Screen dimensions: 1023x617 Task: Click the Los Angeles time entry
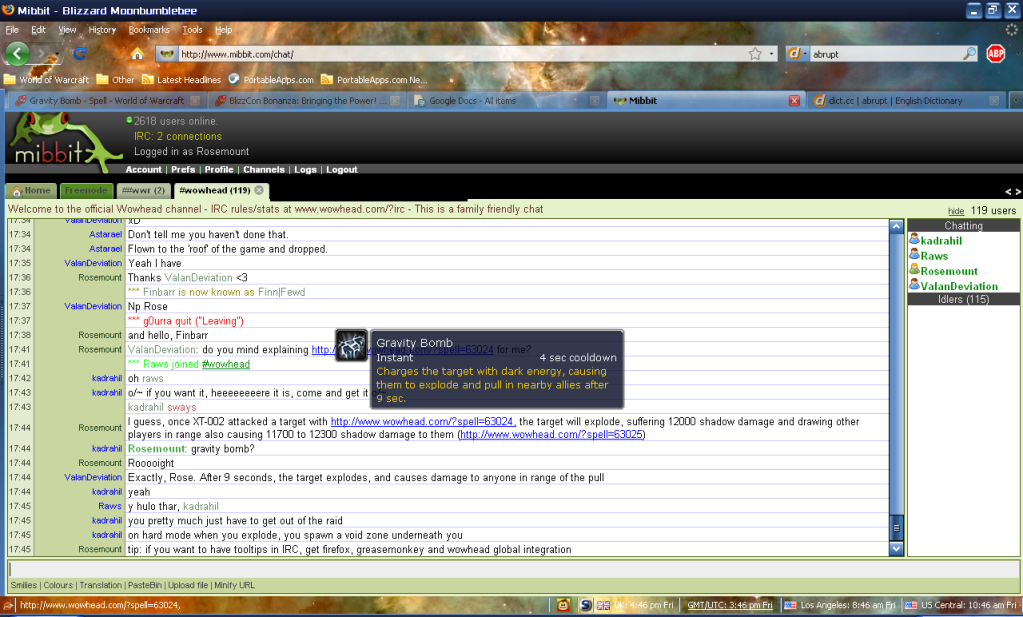[840, 605]
